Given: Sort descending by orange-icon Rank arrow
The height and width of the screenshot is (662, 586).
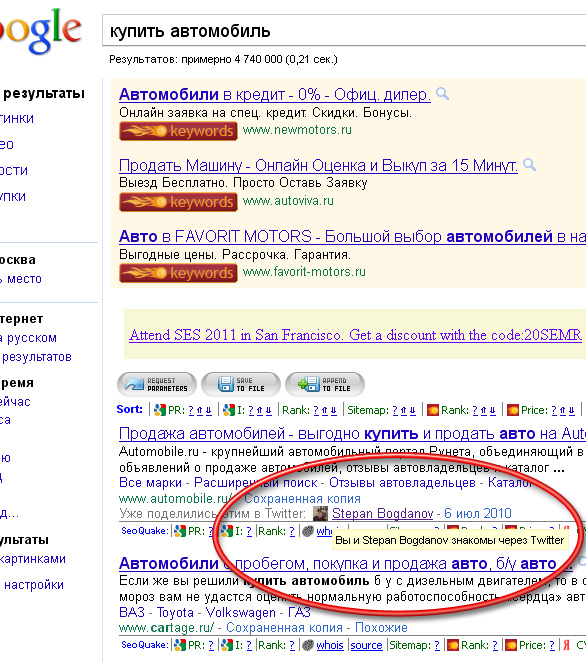Looking at the screenshot, I should click(x=492, y=410).
